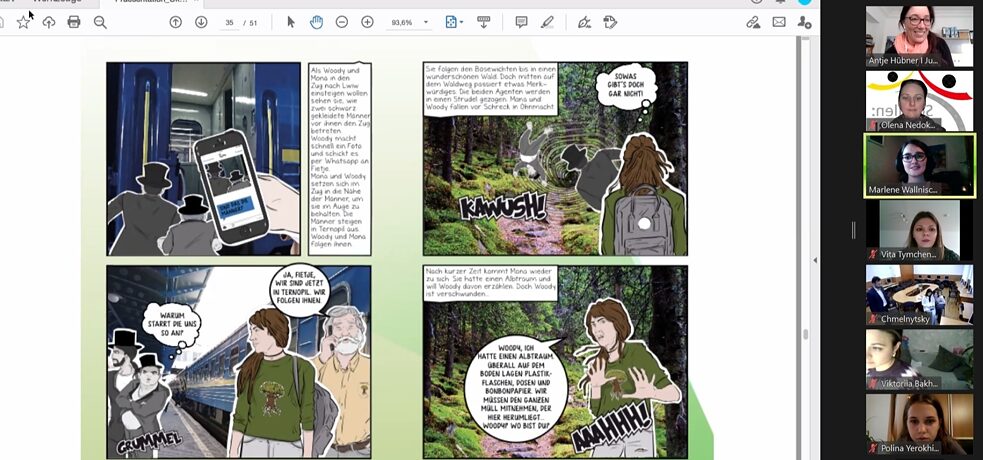Click the fit page view icon
The image size is (983, 460).
[451, 23]
